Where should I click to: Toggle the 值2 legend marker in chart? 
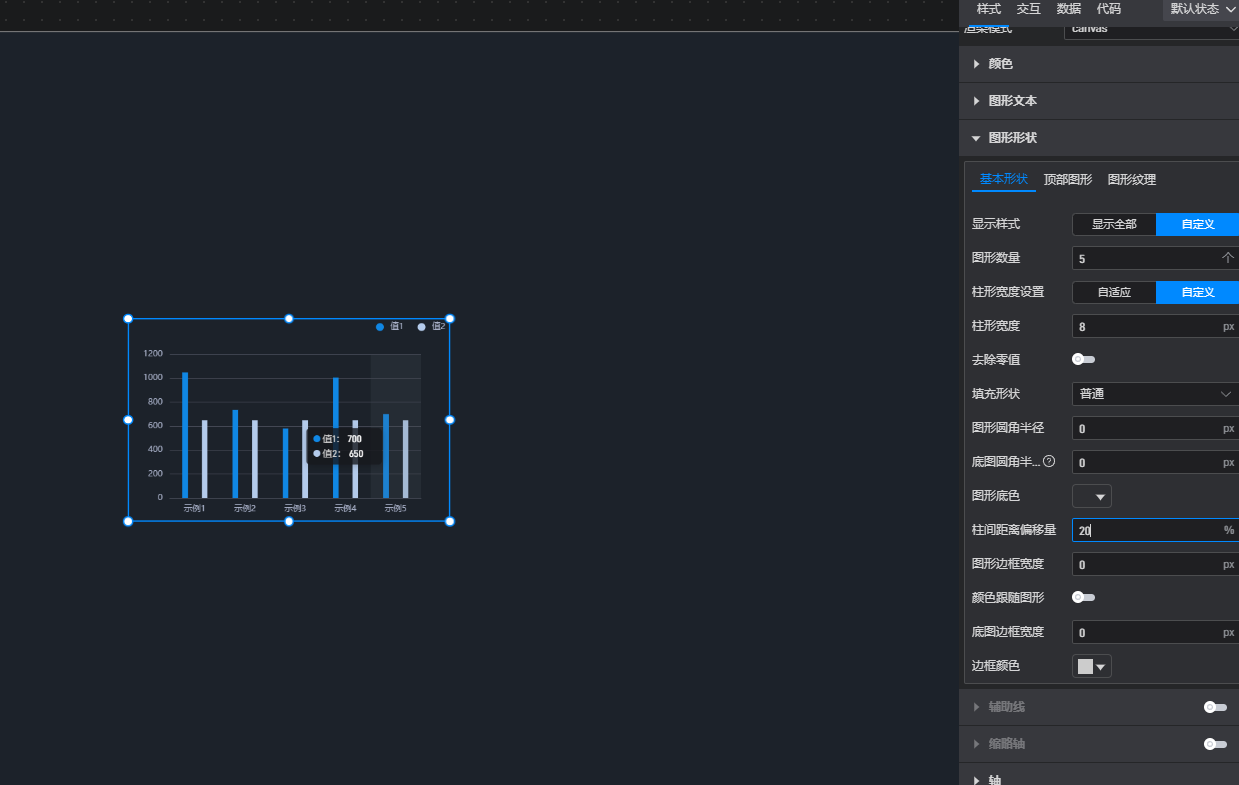point(421,327)
